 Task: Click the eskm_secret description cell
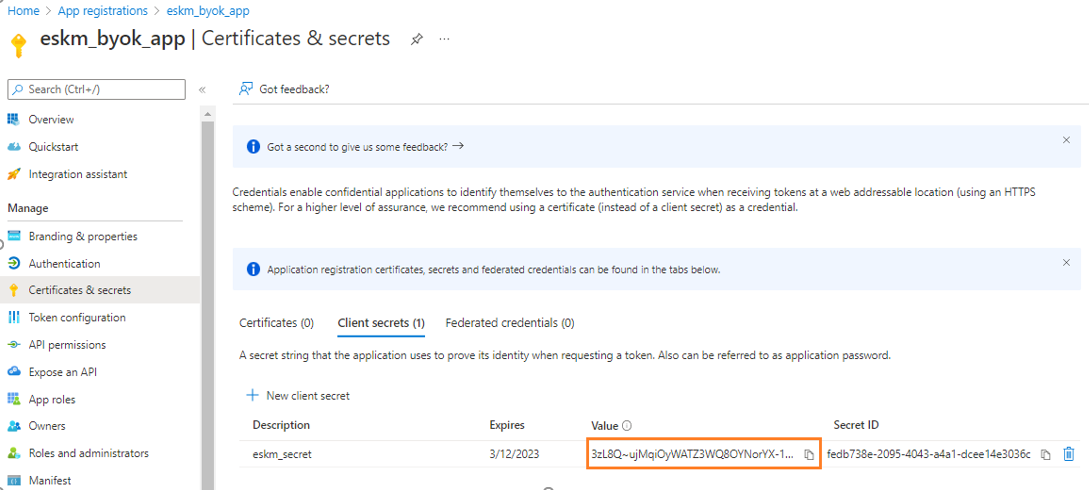point(282,455)
